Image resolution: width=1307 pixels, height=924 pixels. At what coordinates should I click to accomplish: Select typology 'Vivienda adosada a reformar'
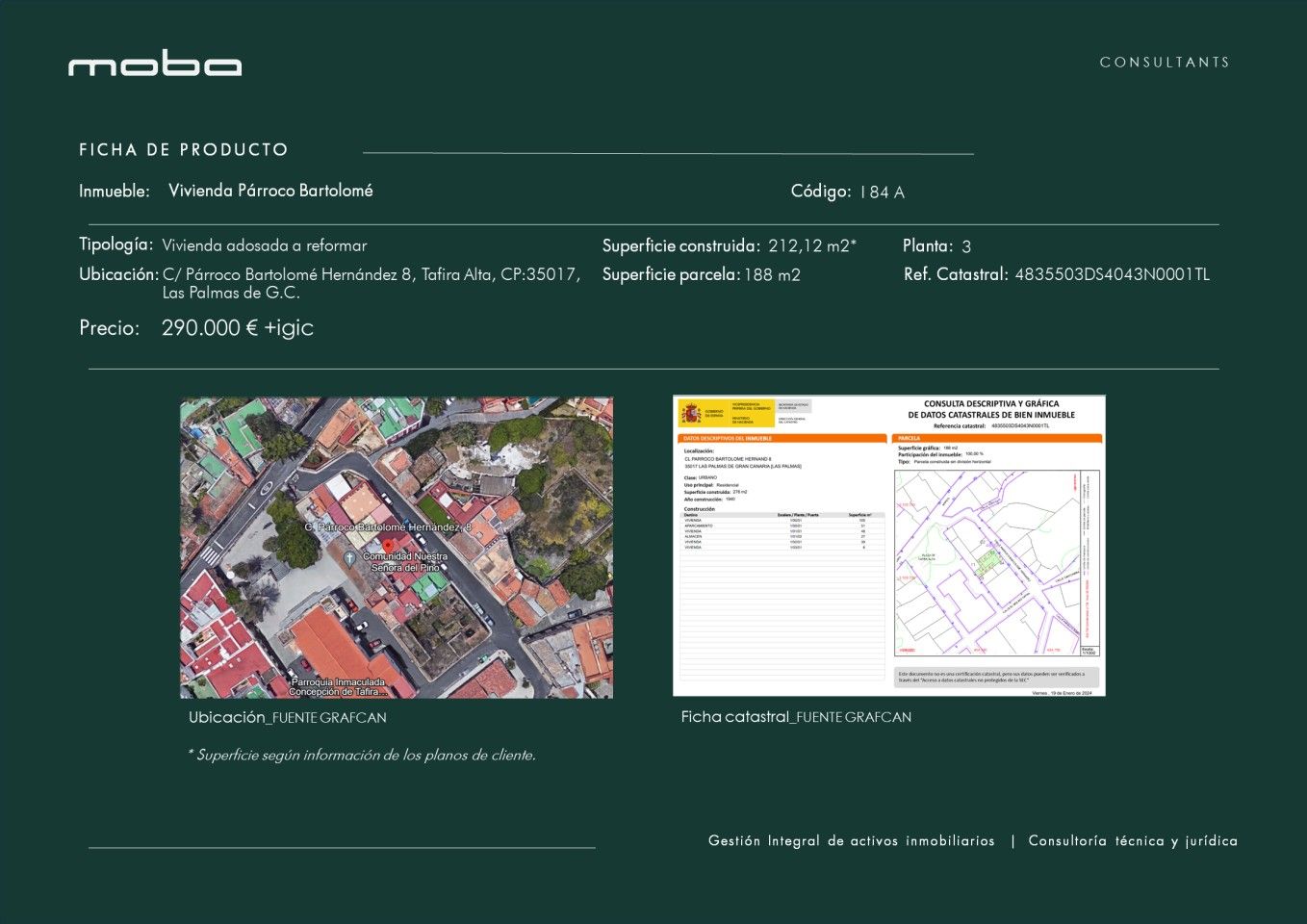click(x=265, y=245)
